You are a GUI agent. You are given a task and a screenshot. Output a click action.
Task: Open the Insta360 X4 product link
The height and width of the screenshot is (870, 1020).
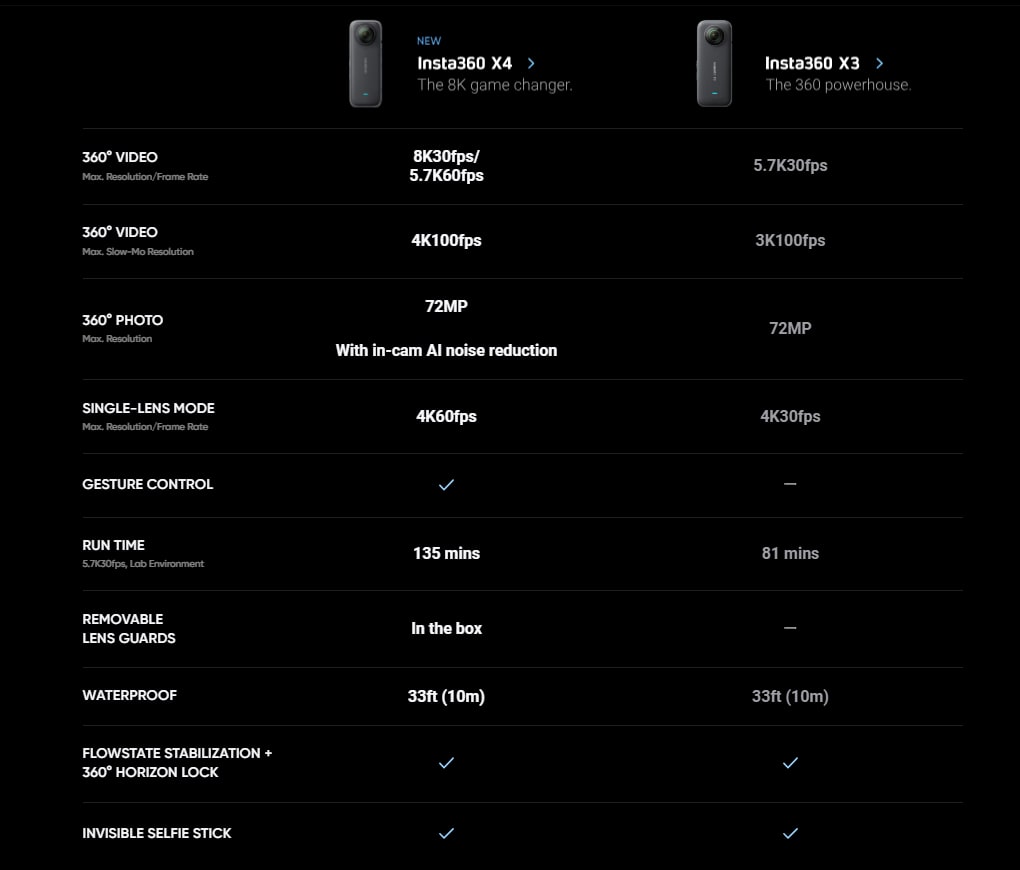coord(464,63)
